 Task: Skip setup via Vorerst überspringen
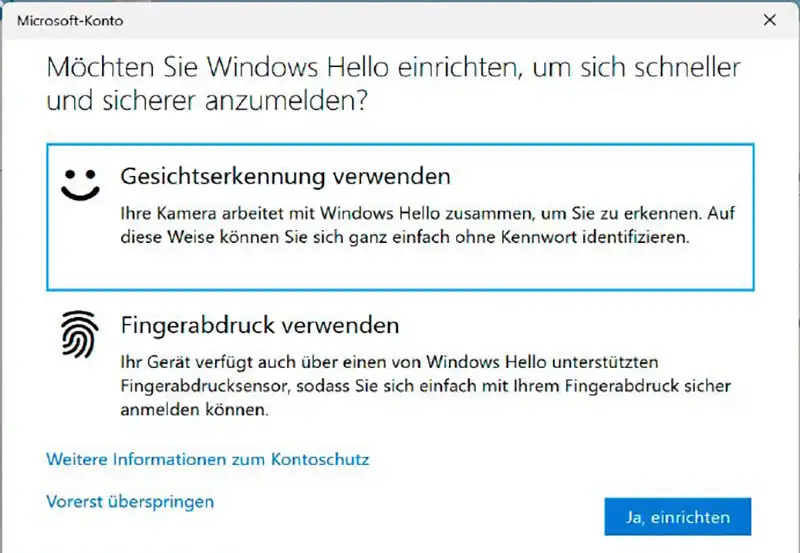[x=130, y=501]
